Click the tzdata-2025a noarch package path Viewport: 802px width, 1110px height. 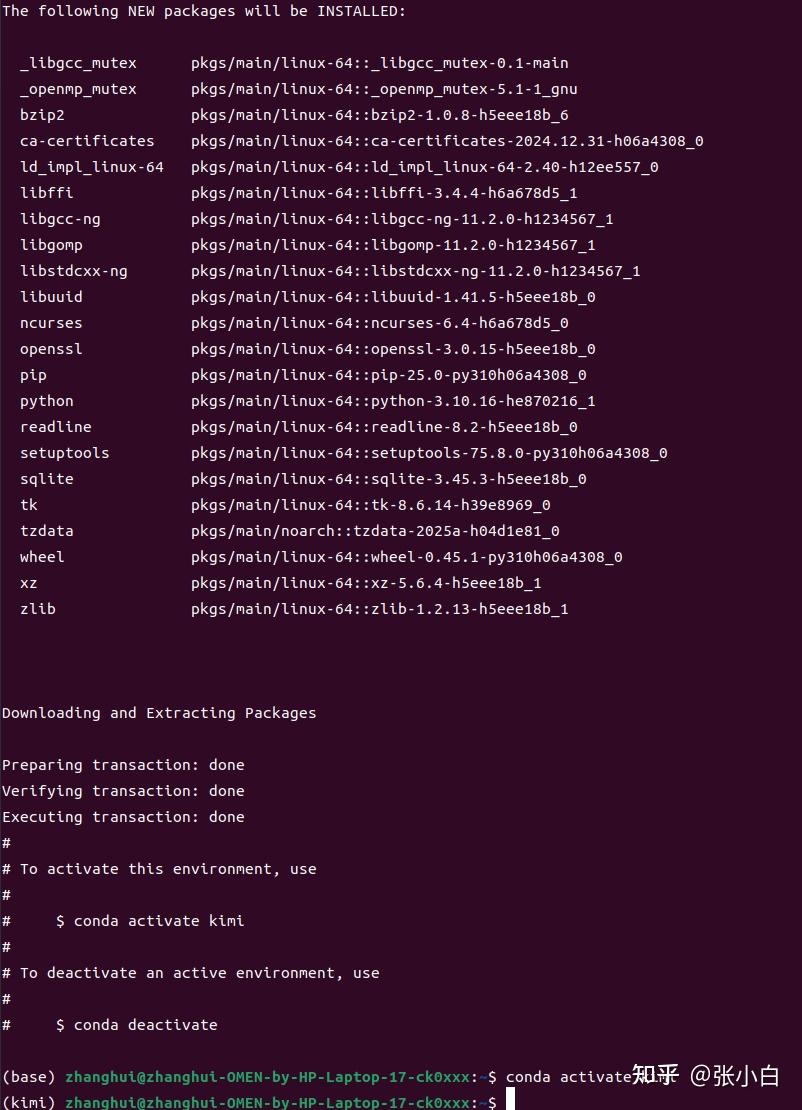(375, 531)
